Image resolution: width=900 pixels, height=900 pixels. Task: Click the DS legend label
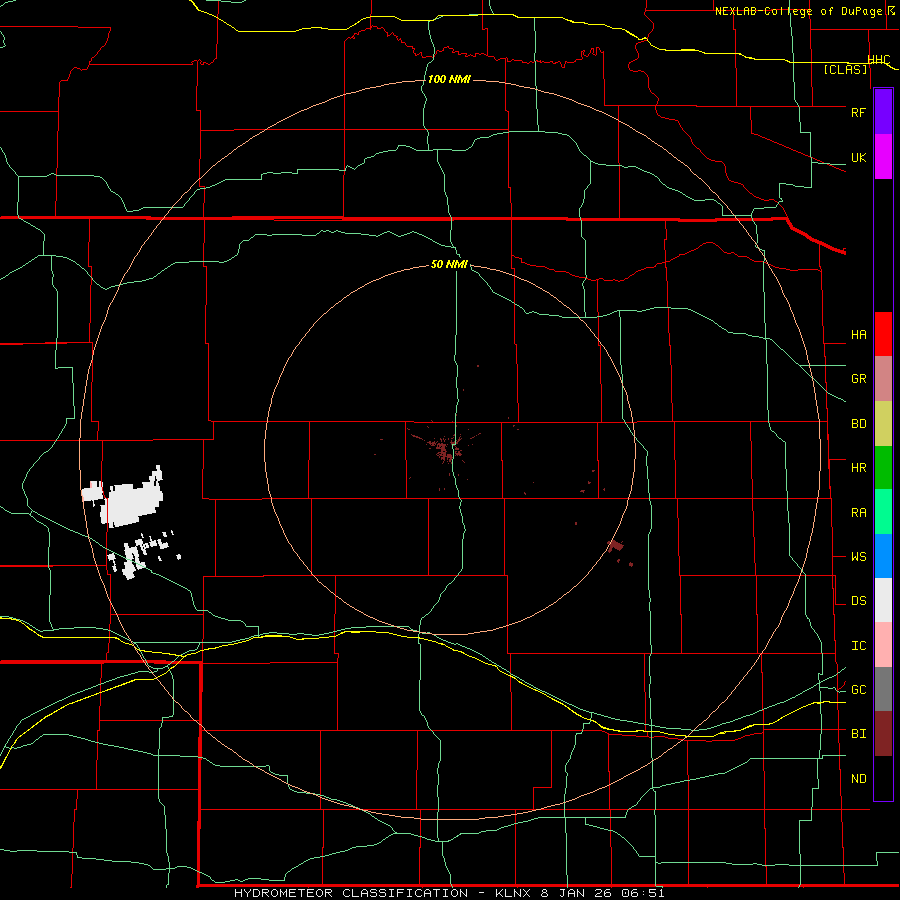(858, 600)
